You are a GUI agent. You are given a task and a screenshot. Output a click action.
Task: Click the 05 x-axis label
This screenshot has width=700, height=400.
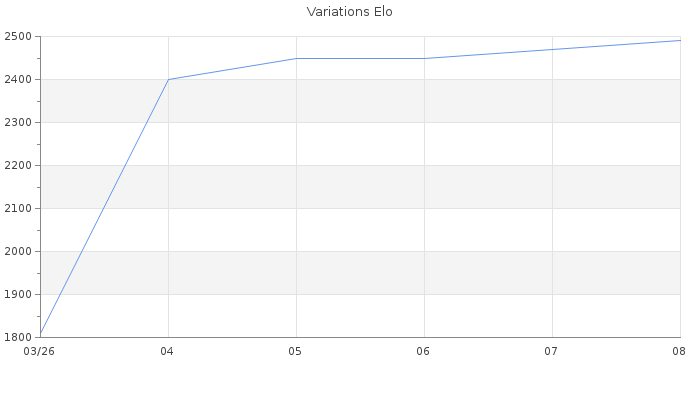coord(295,351)
